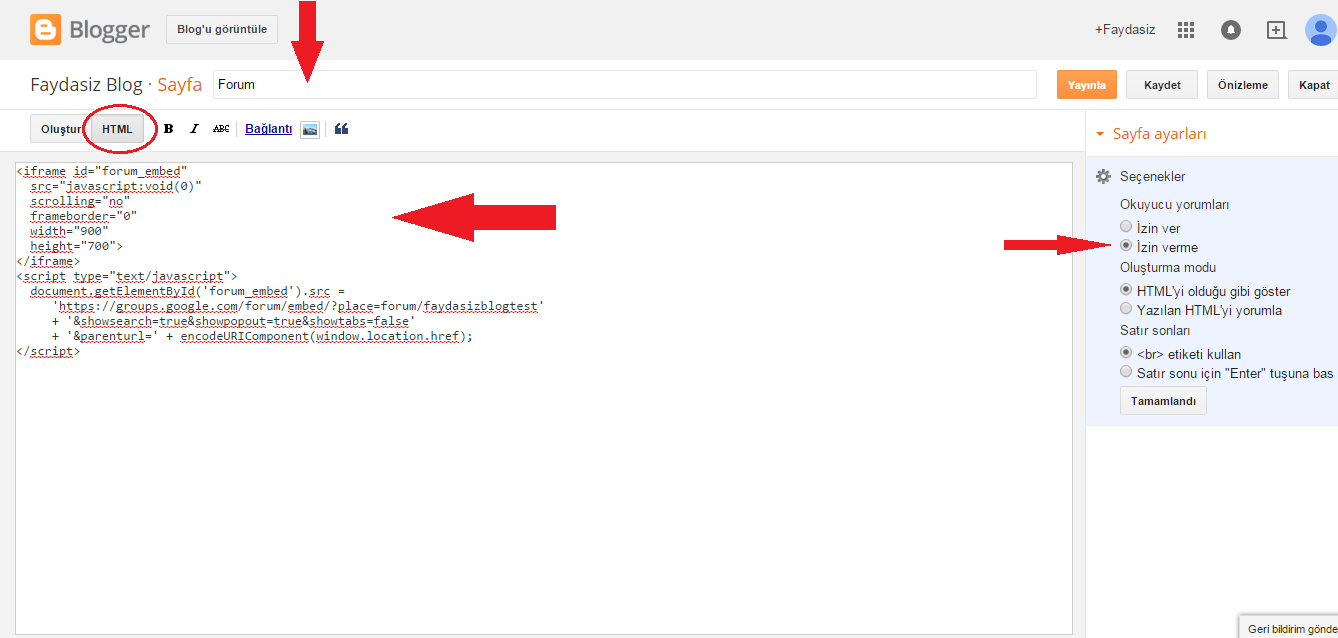Screen dimensions: 1338x638
Task: Click the Faydasiz Blog title text
Action: coord(87,85)
